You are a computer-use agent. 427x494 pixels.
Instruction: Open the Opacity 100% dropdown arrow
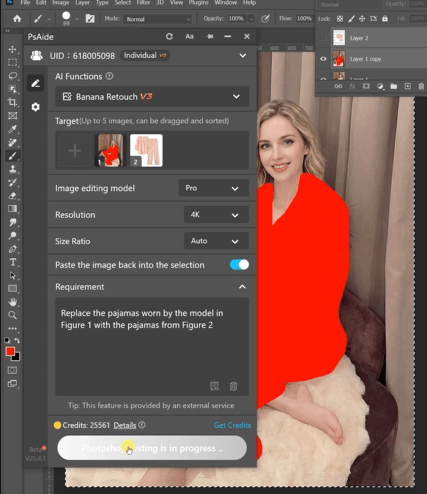[251, 19]
